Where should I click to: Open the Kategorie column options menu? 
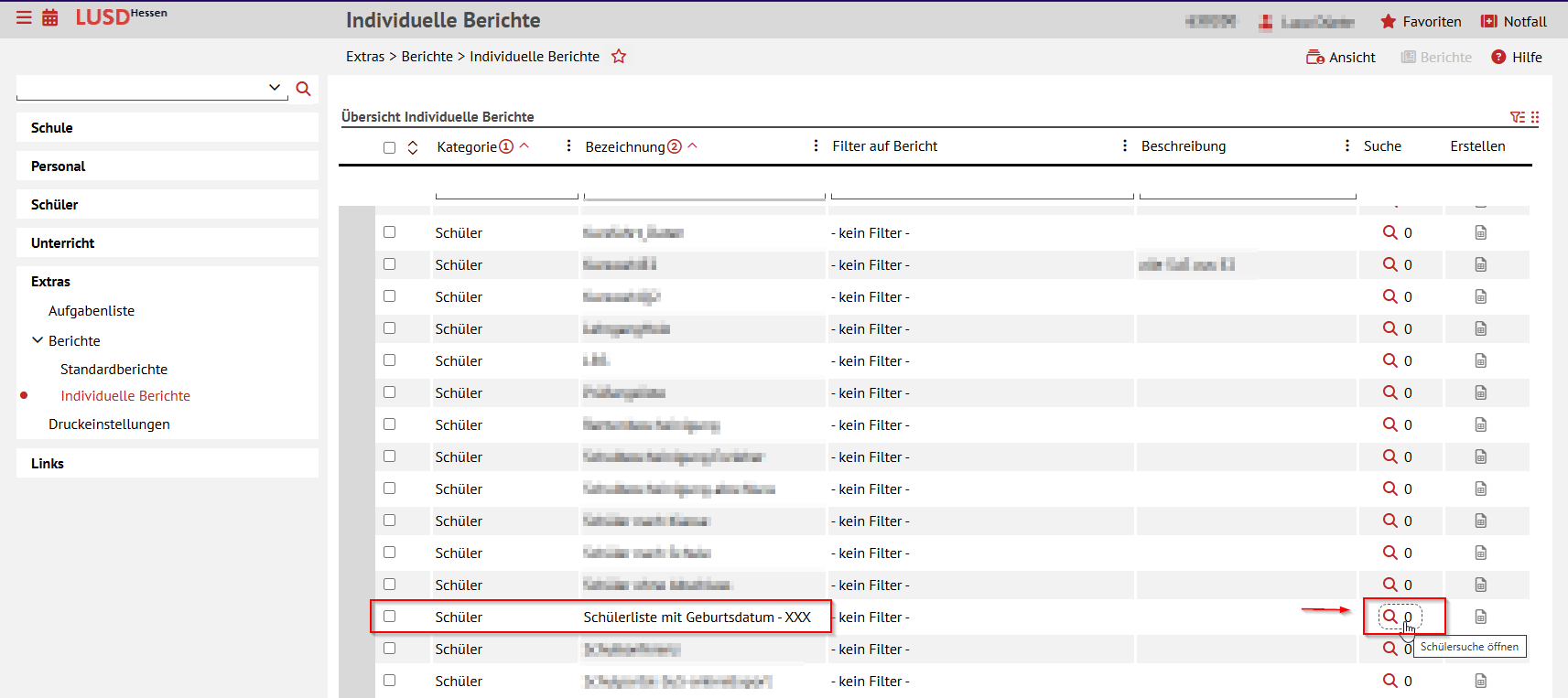pyautogui.click(x=569, y=146)
